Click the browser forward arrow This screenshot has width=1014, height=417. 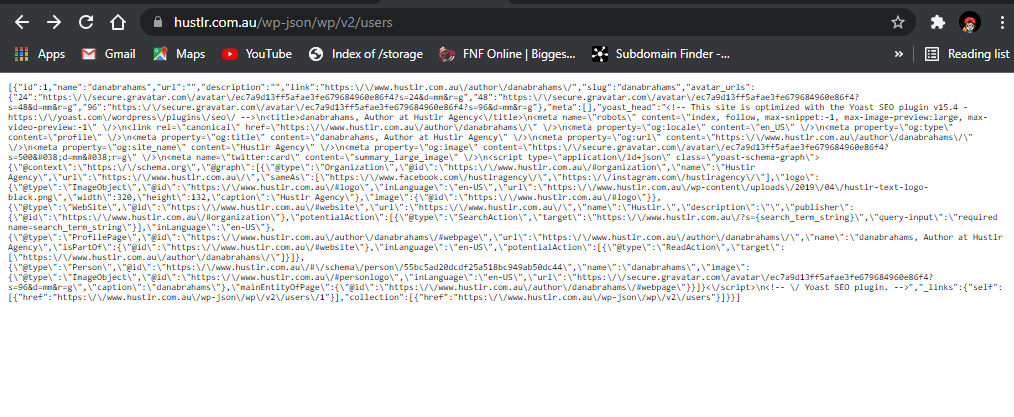[x=53, y=22]
